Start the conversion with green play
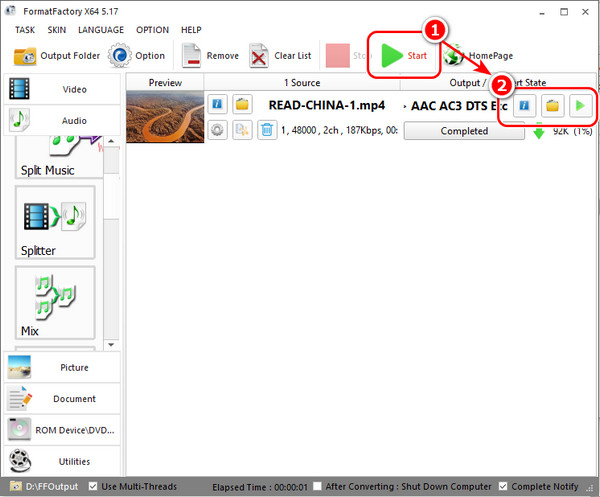 tap(404, 56)
